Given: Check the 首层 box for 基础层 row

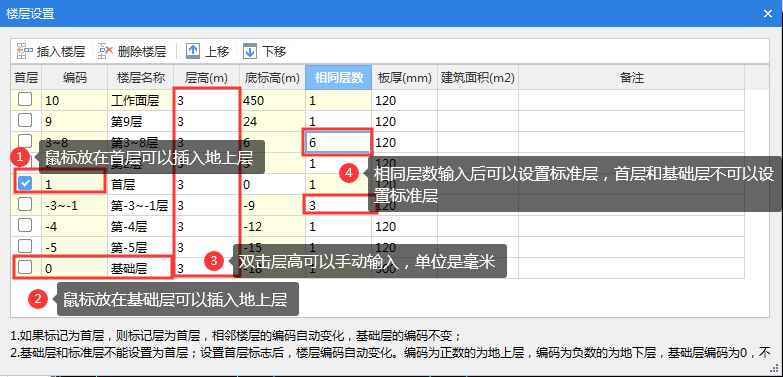Looking at the screenshot, I should point(25,267).
